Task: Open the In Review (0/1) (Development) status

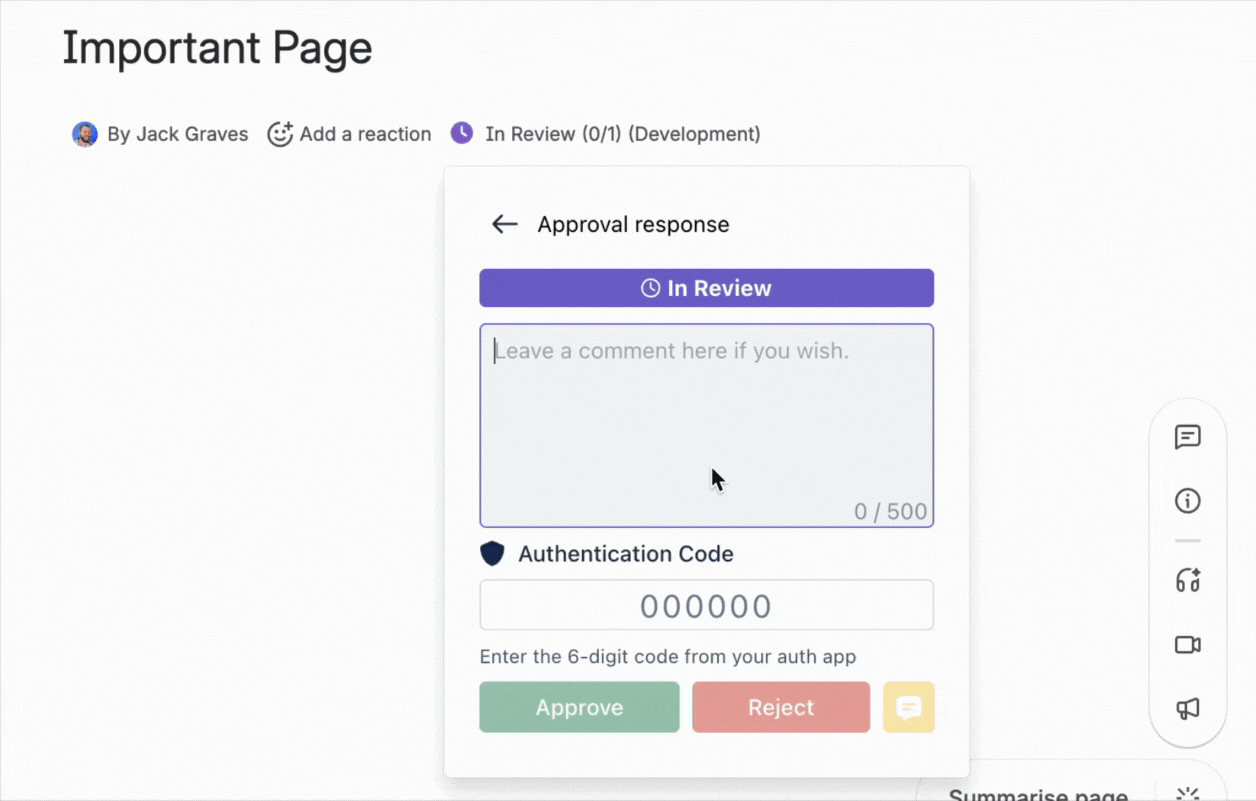Action: pos(622,133)
